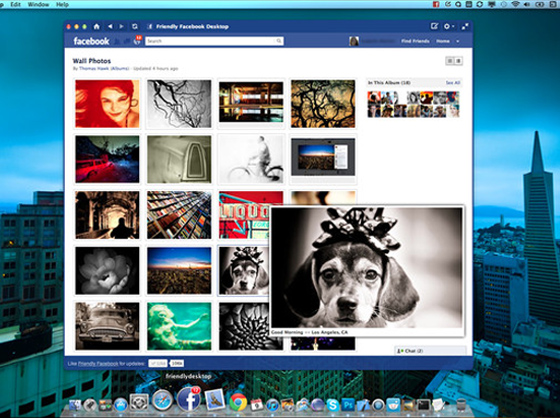Open the black-and-white flower thumbnail
Screen dimensions: 560x418
108,270
